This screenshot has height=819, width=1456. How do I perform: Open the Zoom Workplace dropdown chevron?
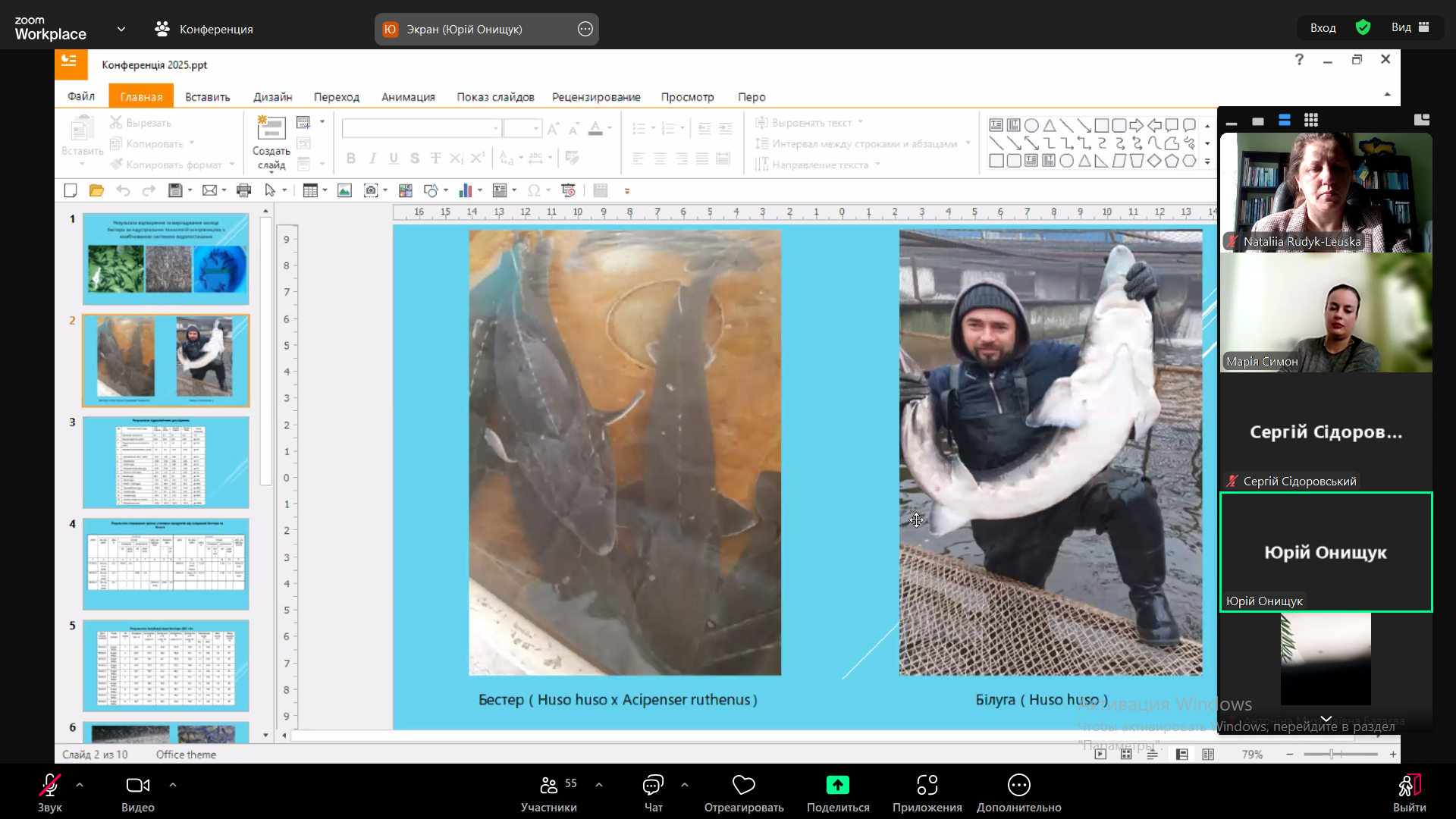coord(121,29)
